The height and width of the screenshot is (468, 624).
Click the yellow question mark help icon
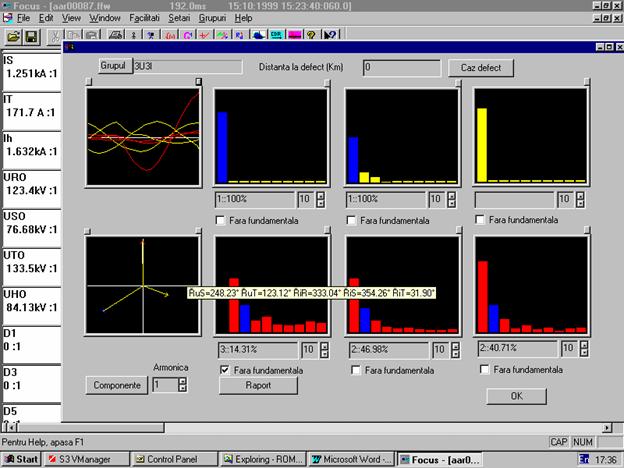[x=311, y=37]
